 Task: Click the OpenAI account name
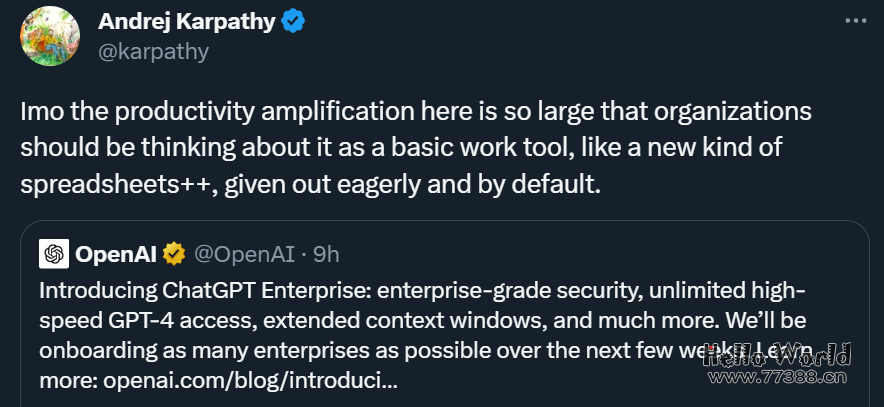pos(116,255)
